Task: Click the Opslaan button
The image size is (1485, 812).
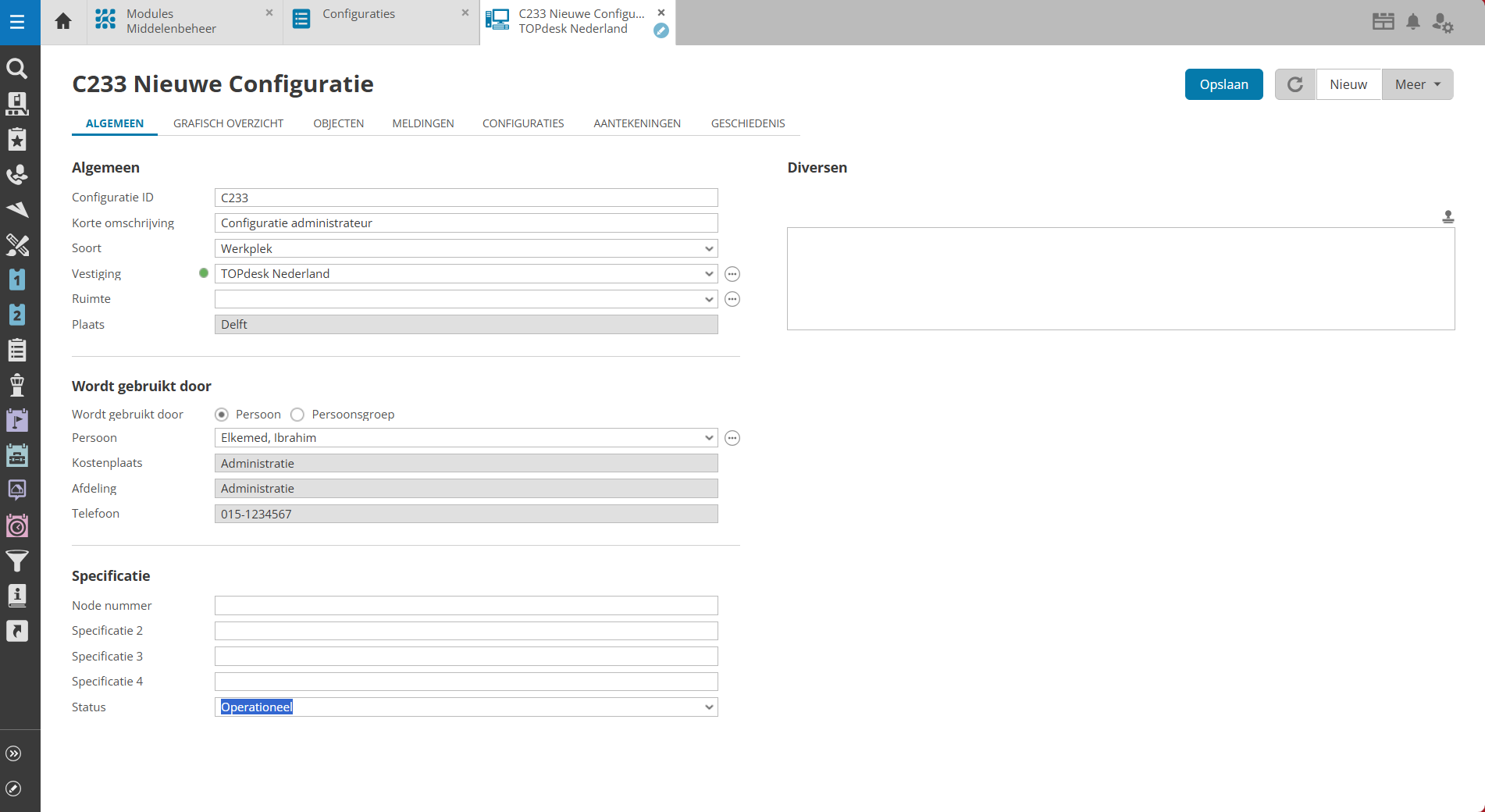Action: pyautogui.click(x=1223, y=84)
